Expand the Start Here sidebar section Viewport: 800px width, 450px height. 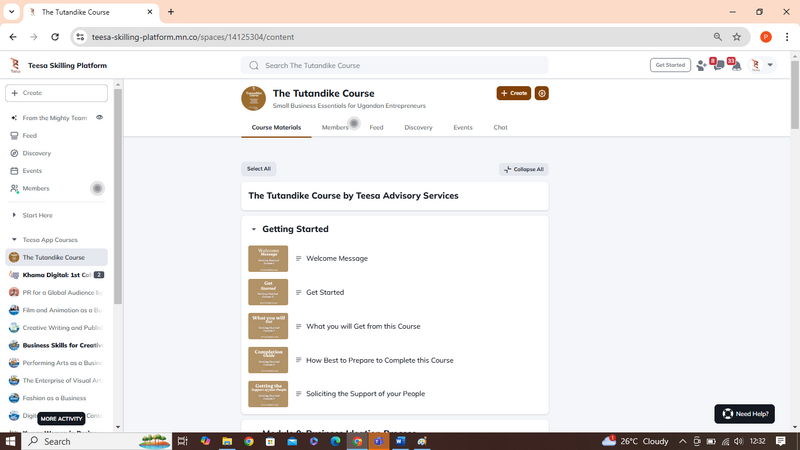tap(14, 215)
